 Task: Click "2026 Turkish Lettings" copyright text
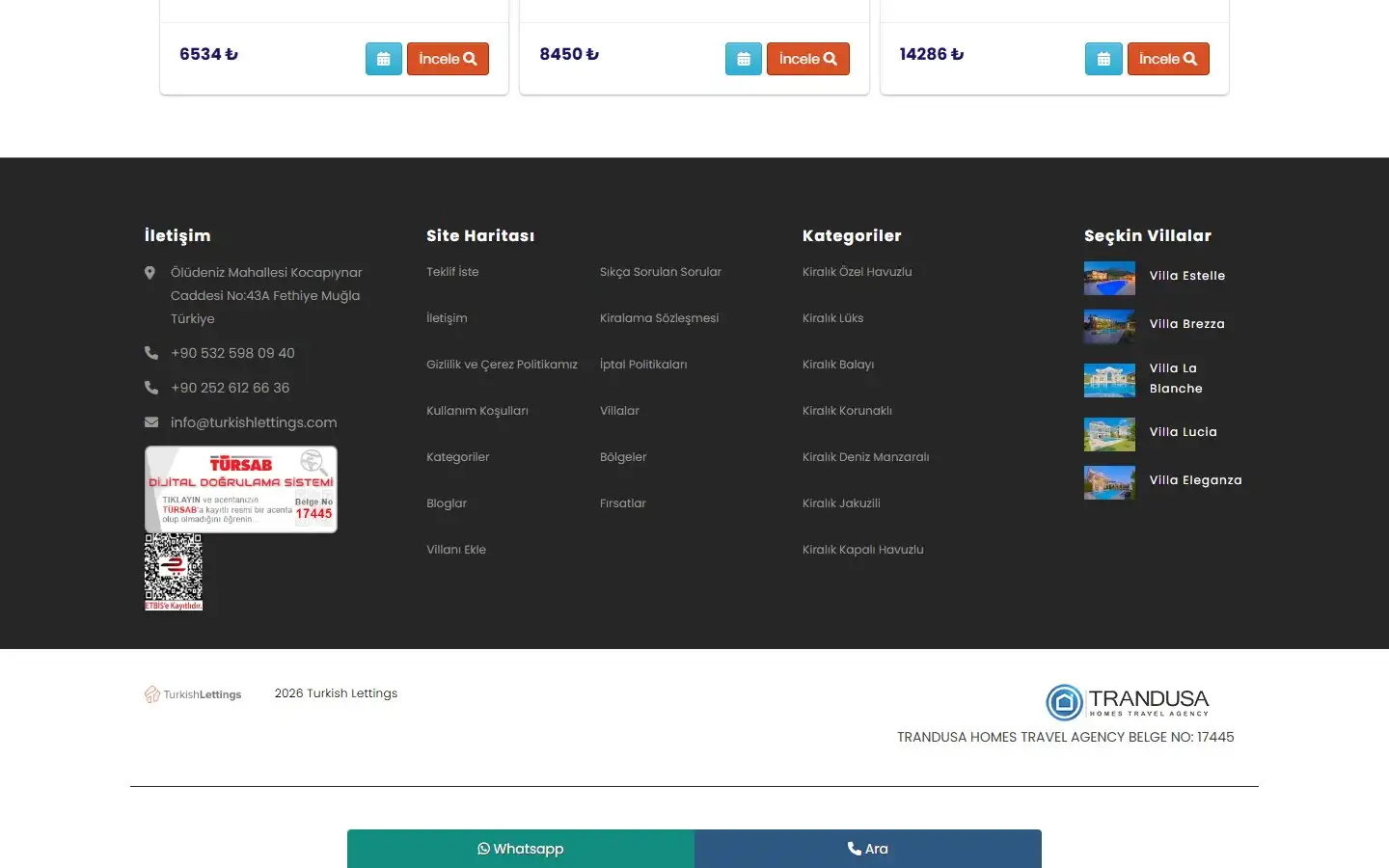(x=336, y=693)
